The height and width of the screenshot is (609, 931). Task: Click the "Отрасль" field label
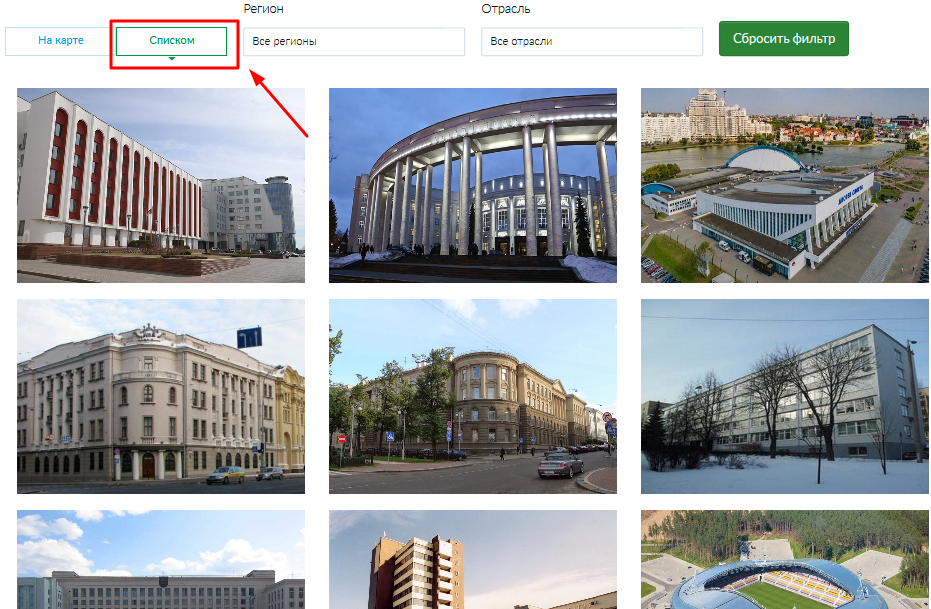[505, 9]
